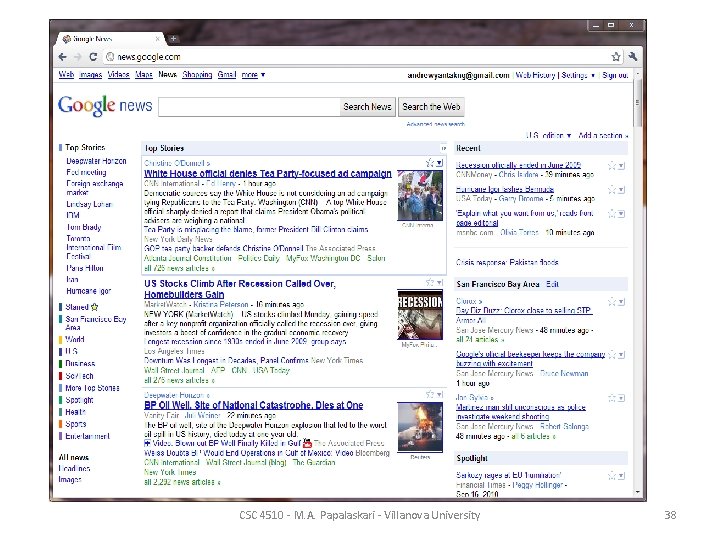Go to Gmail in the top navigation

(227, 74)
